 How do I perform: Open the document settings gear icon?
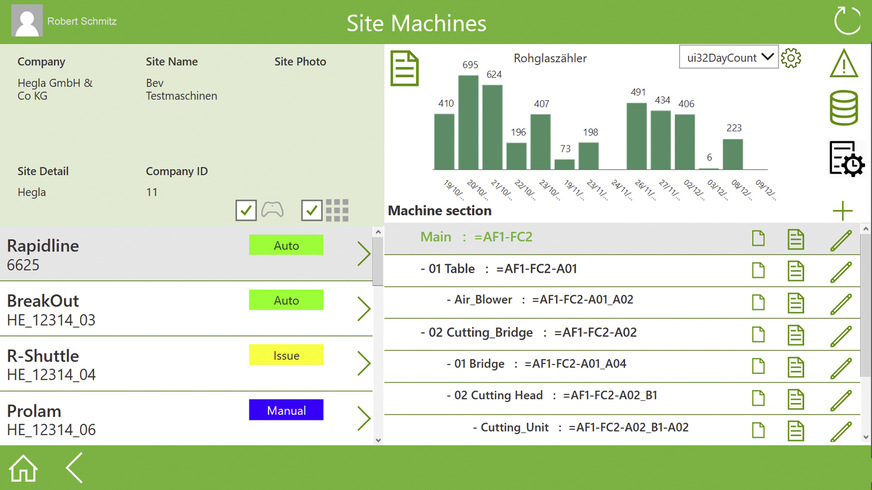(x=846, y=159)
